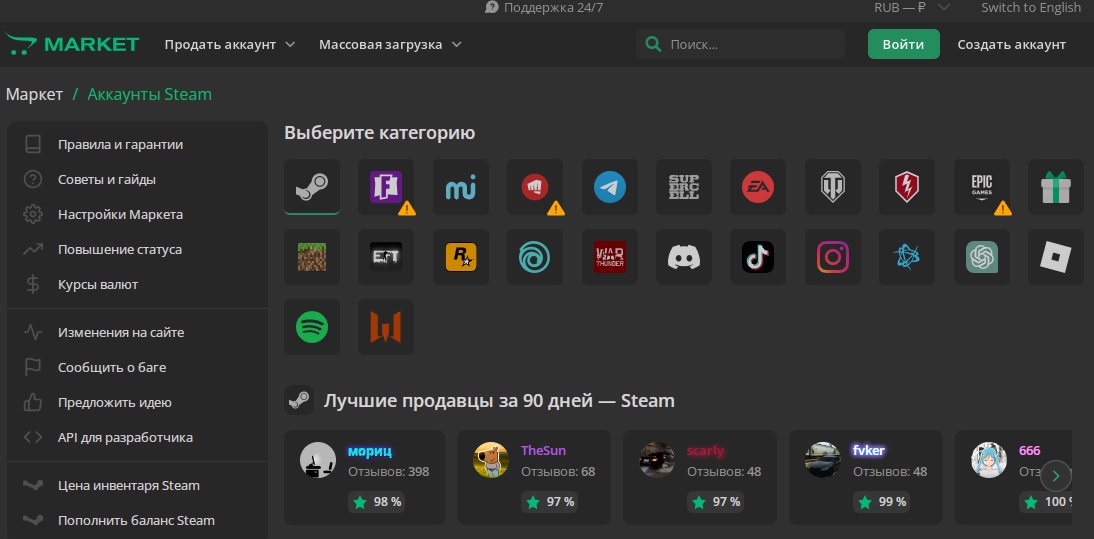Select the Ubisoft category icon
This screenshot has height=539, width=1094.
click(x=535, y=257)
